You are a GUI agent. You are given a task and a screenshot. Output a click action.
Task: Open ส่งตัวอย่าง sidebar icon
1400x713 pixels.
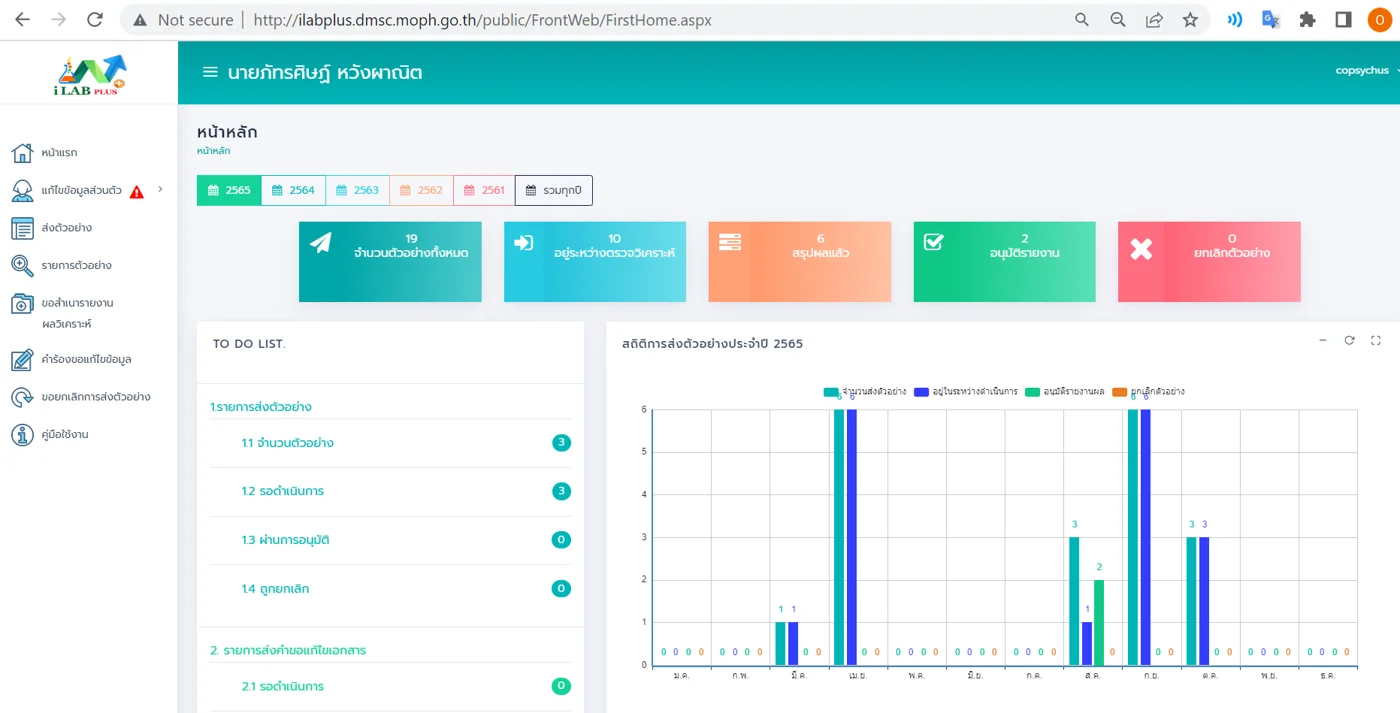tap(22, 228)
